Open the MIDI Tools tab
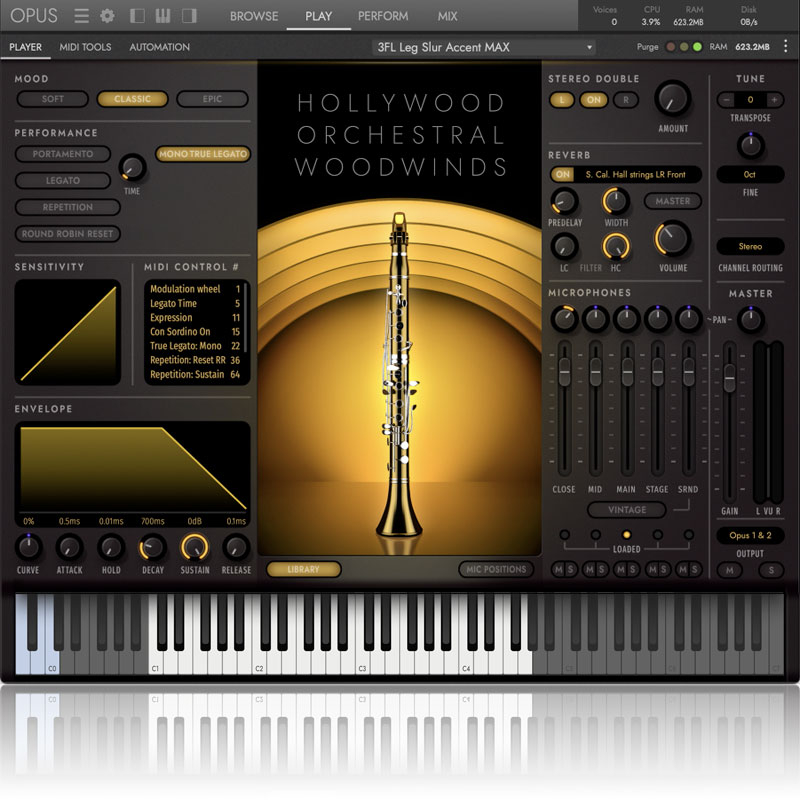 pos(85,47)
